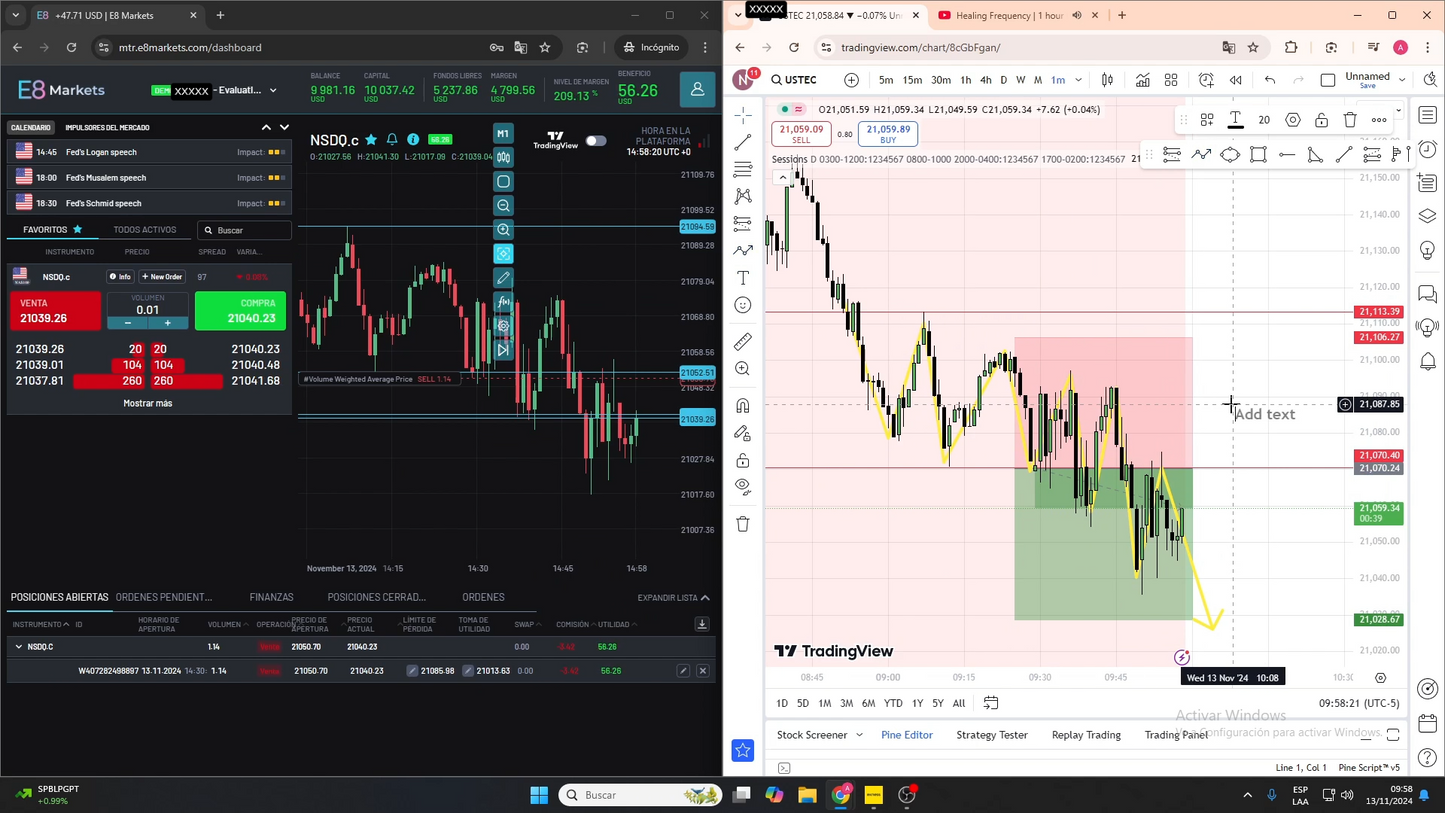Image resolution: width=1445 pixels, height=813 pixels.
Task: Switch to the Pine Editor tab
Action: pos(906,734)
